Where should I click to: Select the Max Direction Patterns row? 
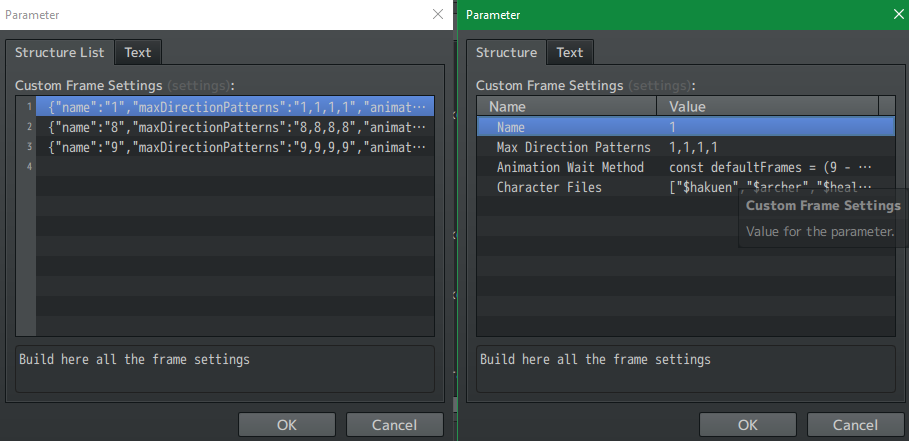click(x=685, y=147)
